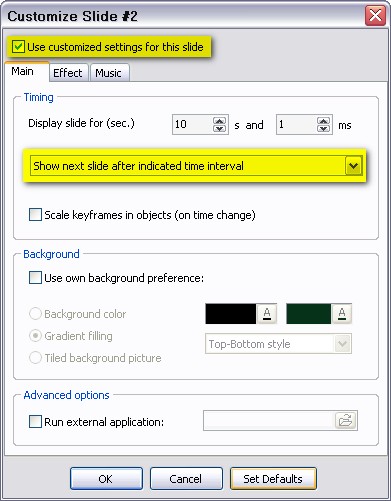This screenshot has width=391, height=501.
Task: Expand the Top-Bottom style dropdown
Action: point(343,344)
